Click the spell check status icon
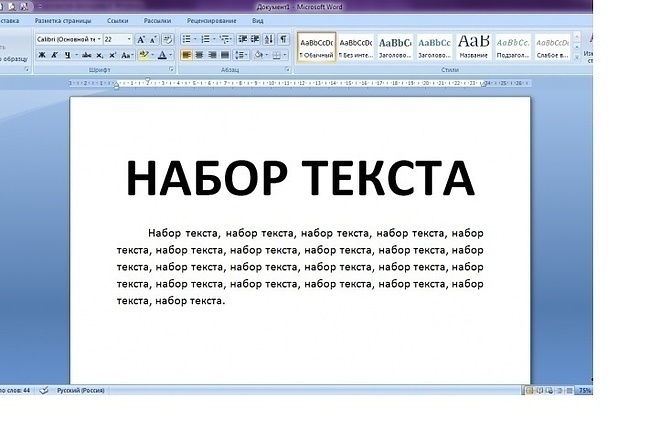This screenshot has width=660, height=440. [44, 390]
